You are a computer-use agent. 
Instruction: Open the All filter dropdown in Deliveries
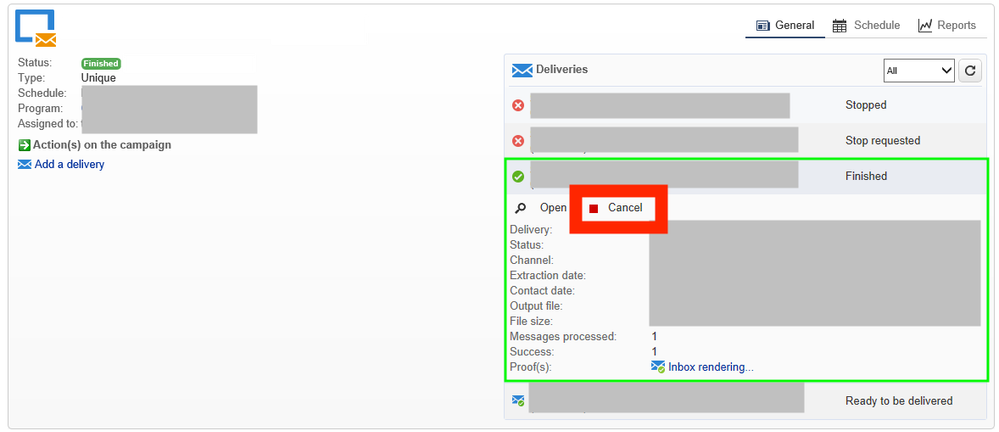pos(919,70)
